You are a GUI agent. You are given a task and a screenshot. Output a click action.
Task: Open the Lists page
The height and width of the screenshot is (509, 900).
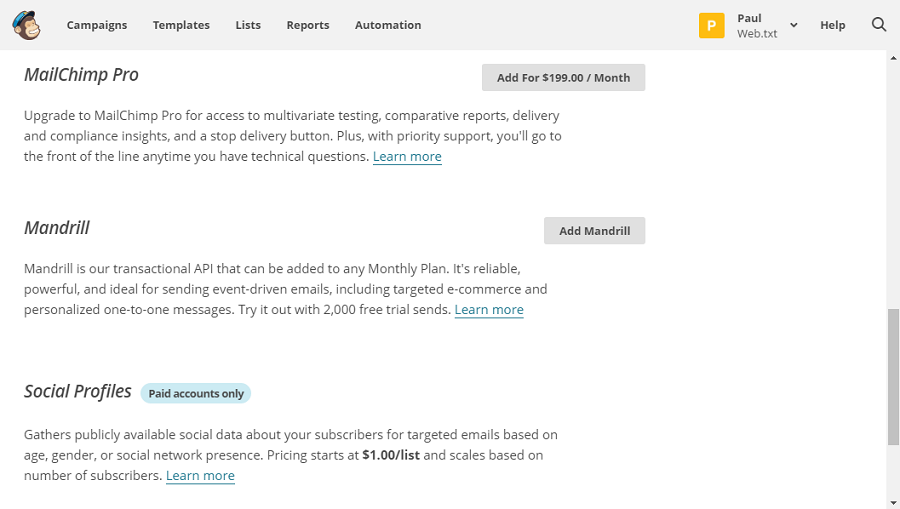(x=248, y=25)
